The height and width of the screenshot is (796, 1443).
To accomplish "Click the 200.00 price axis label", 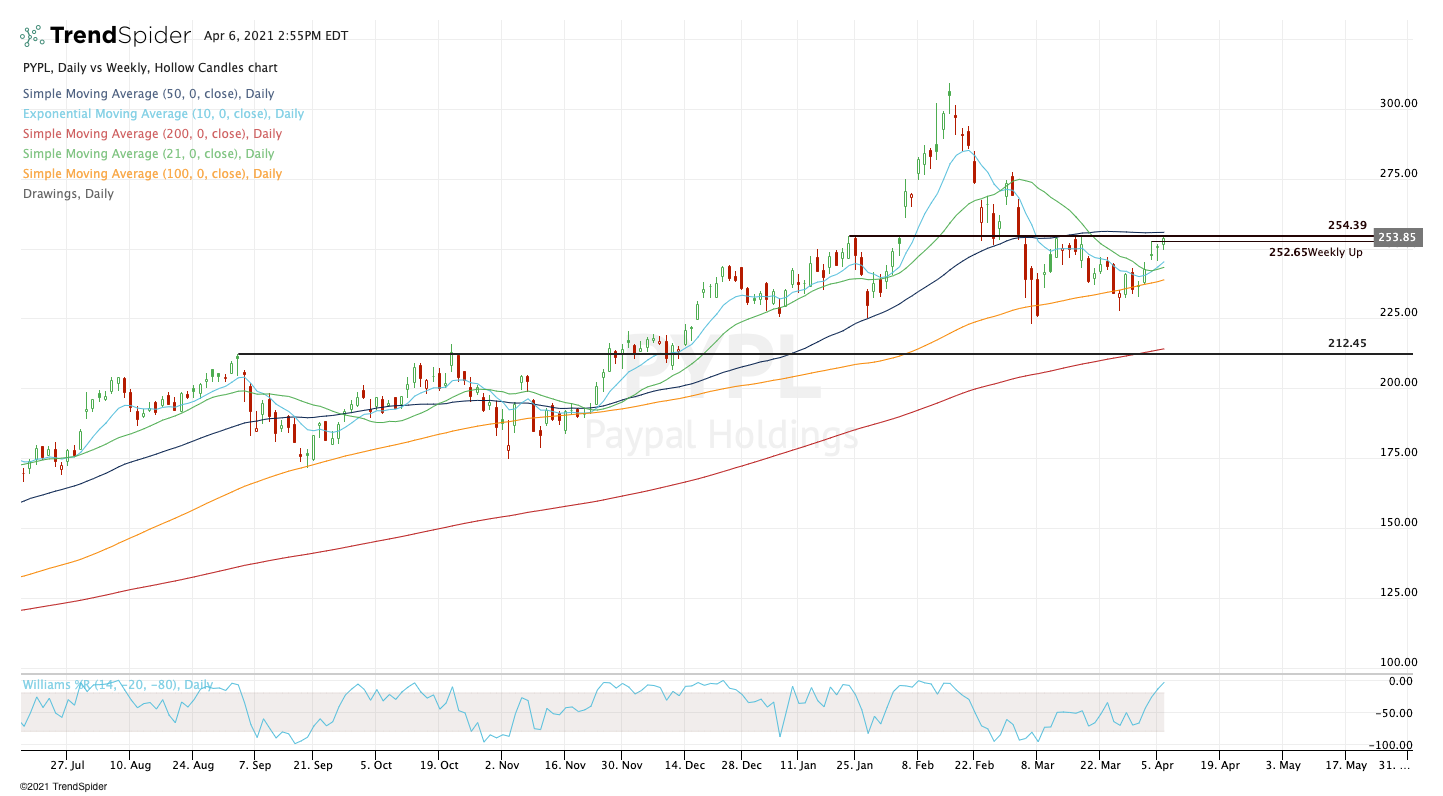I will click(x=1398, y=382).
